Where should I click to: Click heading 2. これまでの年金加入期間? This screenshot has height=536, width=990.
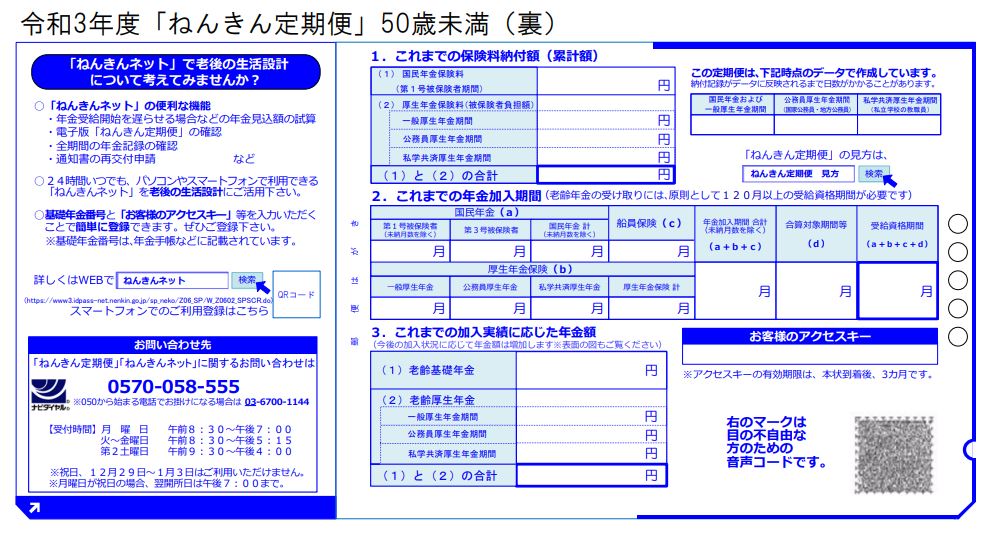[456, 196]
